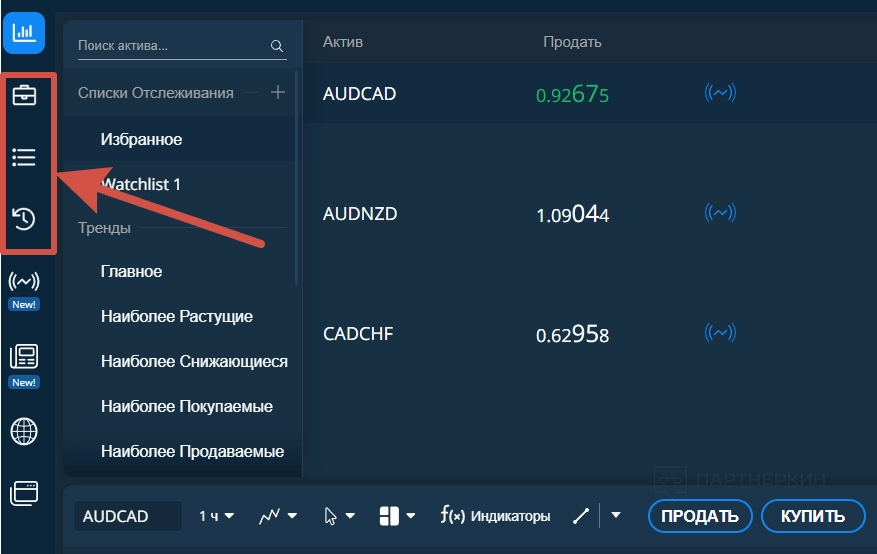Click the search magnifier icon

pyautogui.click(x=277, y=46)
